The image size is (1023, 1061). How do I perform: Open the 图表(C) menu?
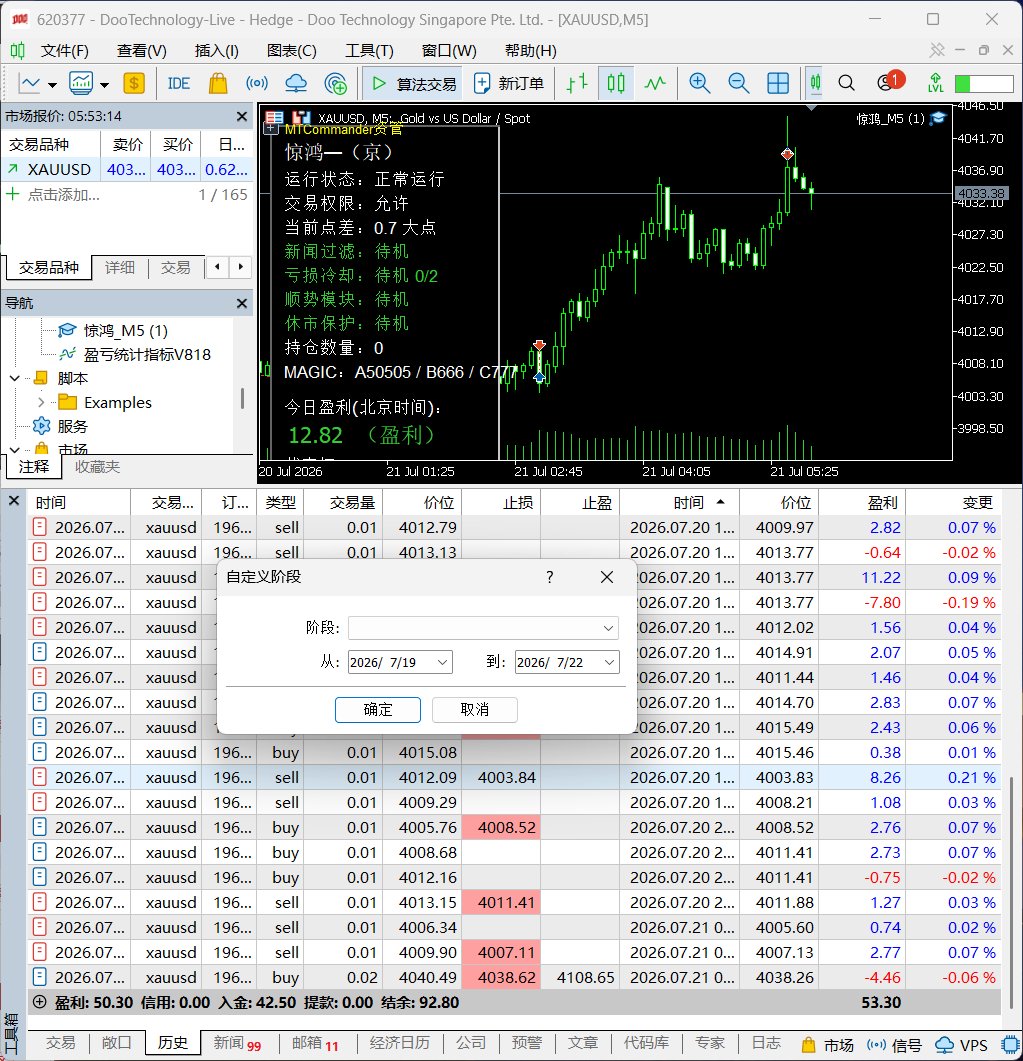[292, 51]
